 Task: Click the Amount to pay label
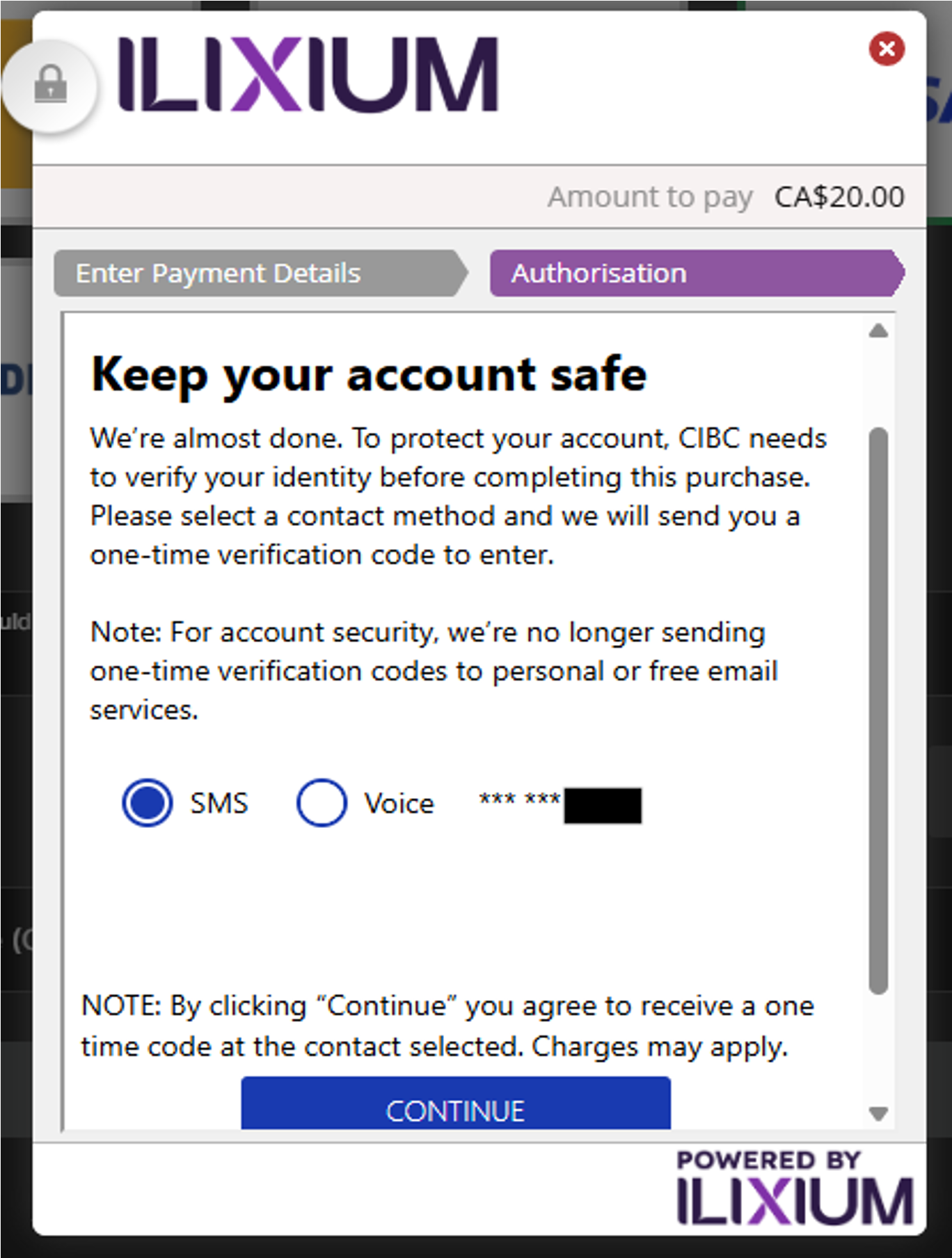pos(650,197)
